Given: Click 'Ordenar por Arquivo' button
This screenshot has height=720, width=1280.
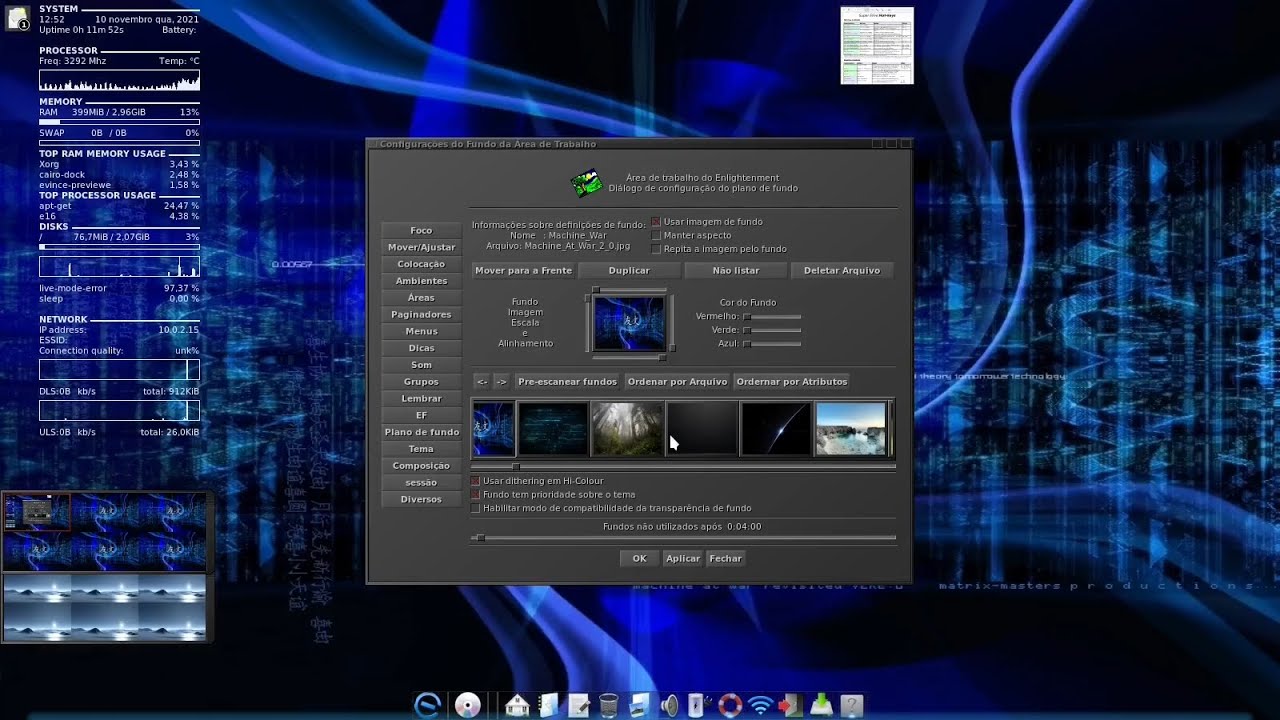Looking at the screenshot, I should coord(677,381).
